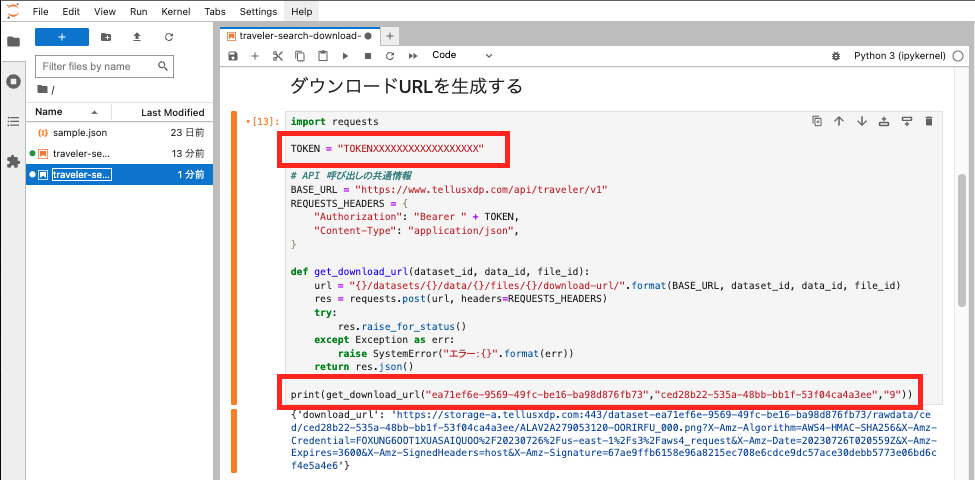Click the root folder breadcrumb icon
975x480 pixels.
[x=42, y=90]
